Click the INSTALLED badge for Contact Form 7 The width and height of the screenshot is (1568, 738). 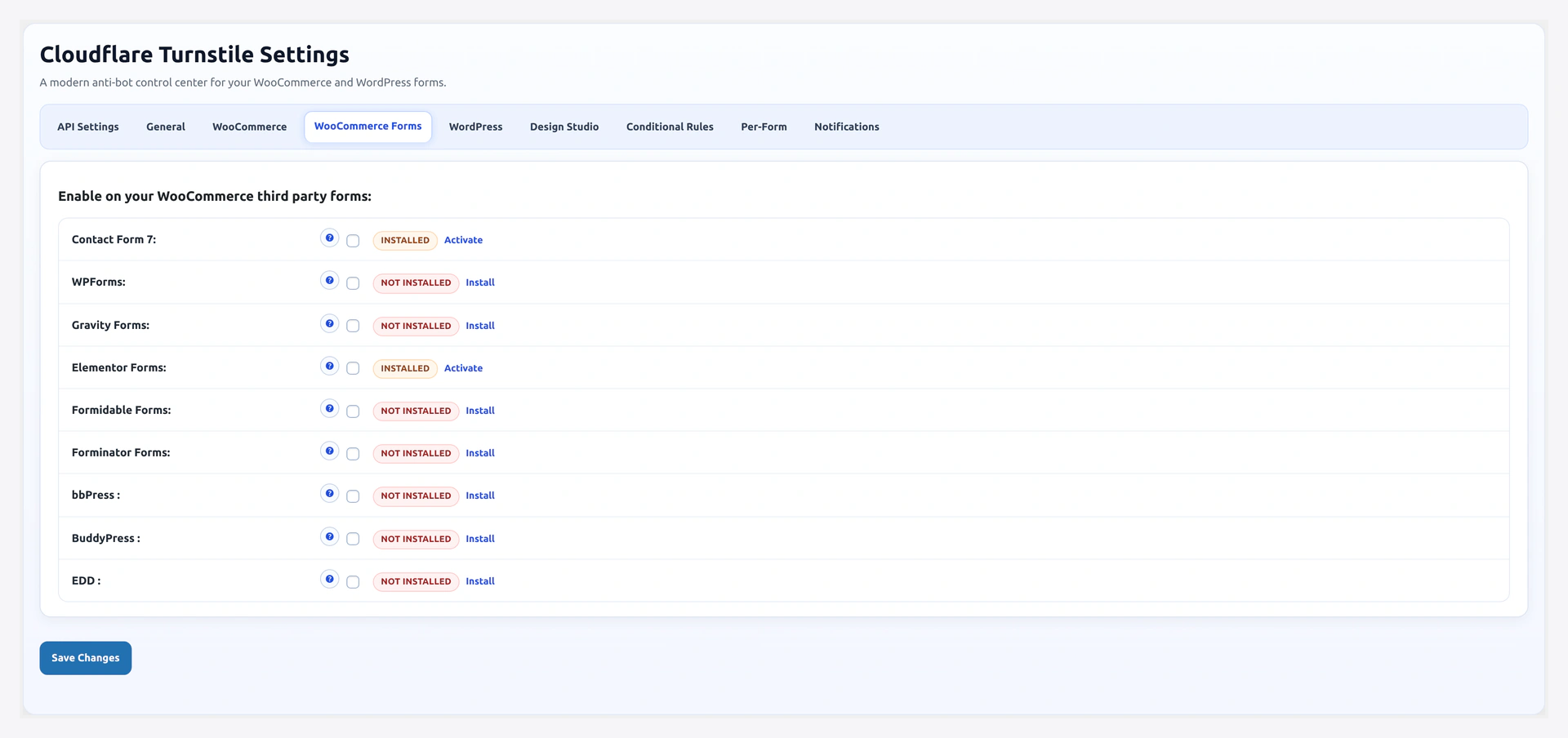click(405, 241)
